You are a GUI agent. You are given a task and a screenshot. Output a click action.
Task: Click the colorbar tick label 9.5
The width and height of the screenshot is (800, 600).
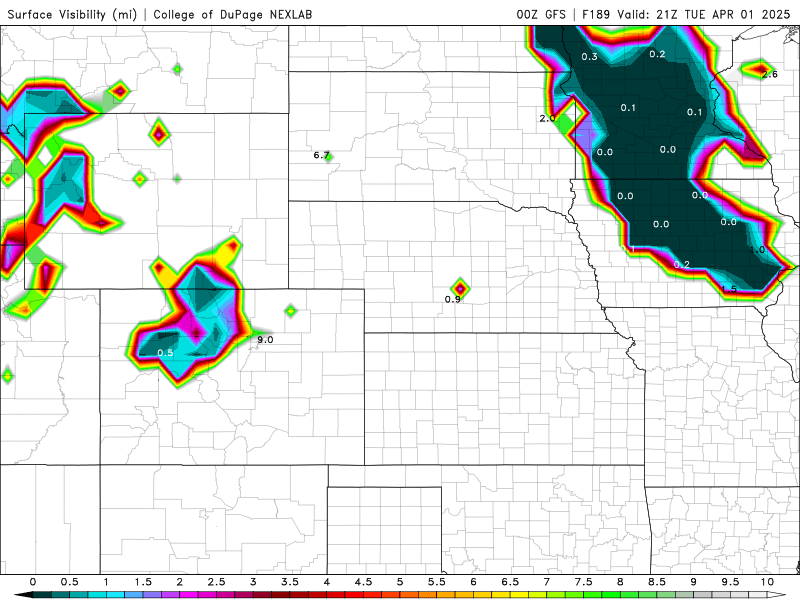[731, 582]
